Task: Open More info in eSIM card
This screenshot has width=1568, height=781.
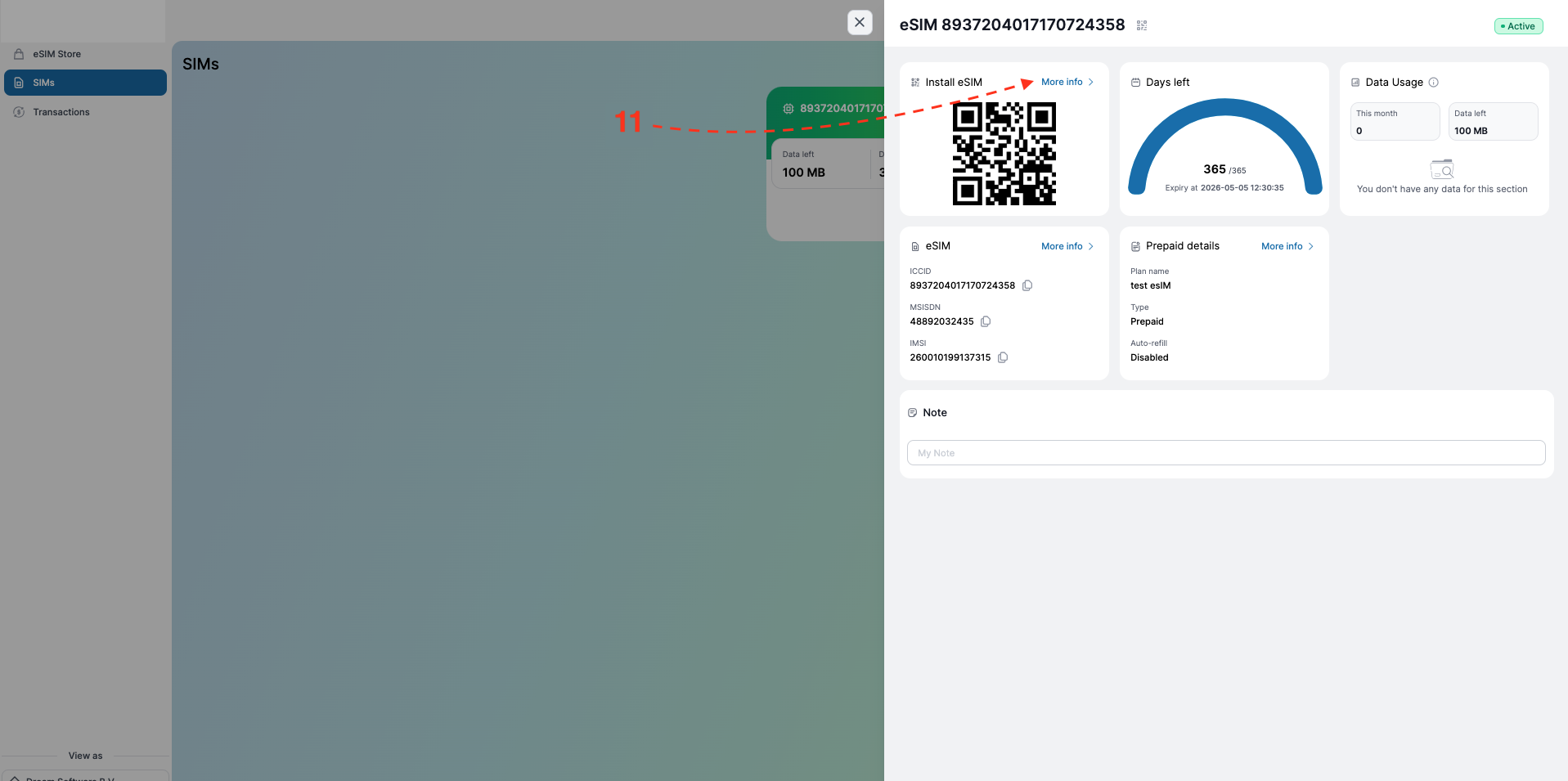Action: [x=1067, y=246]
